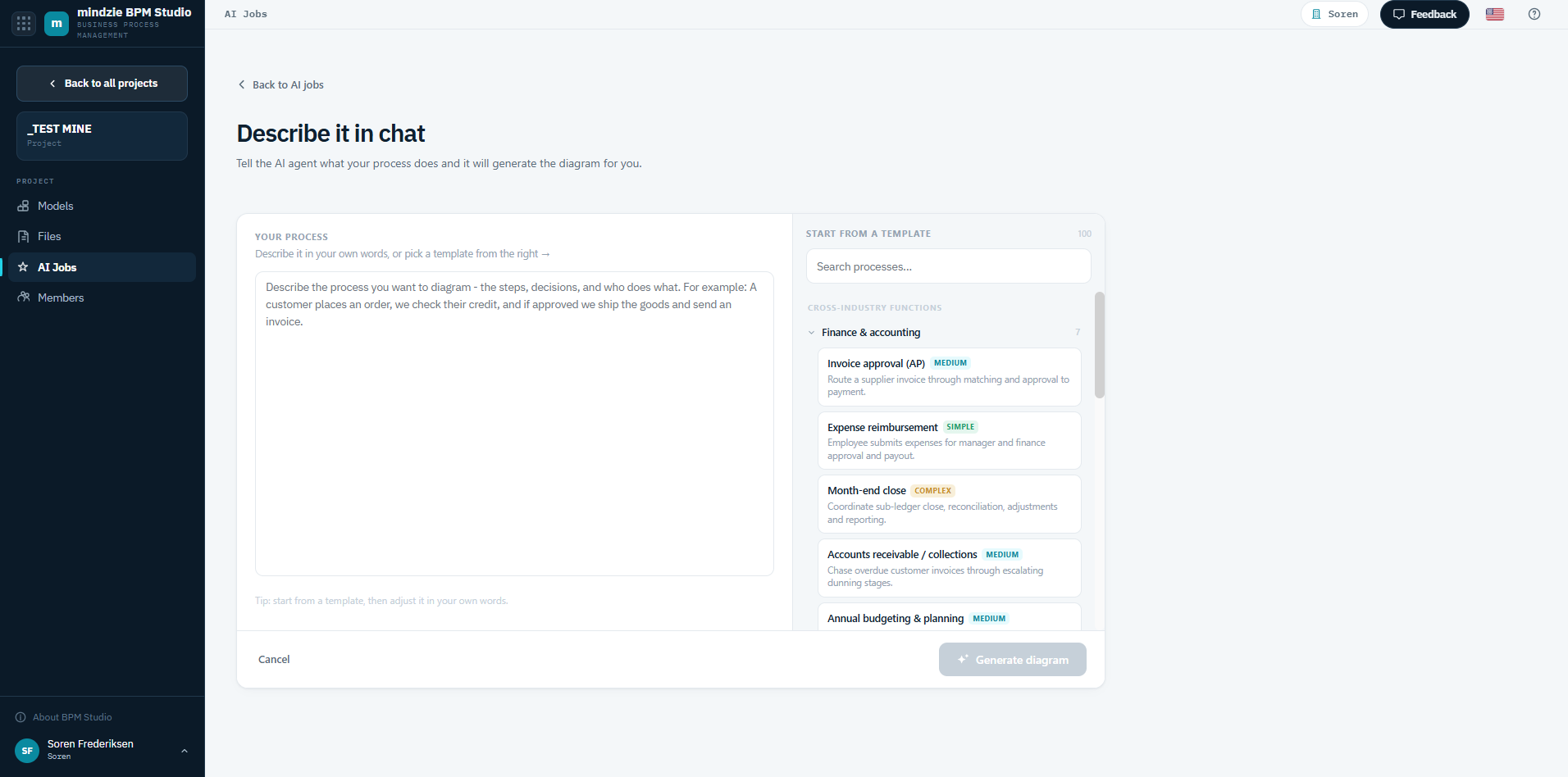
Task: Follow the Back to AI jobs link
Action: pos(280,84)
